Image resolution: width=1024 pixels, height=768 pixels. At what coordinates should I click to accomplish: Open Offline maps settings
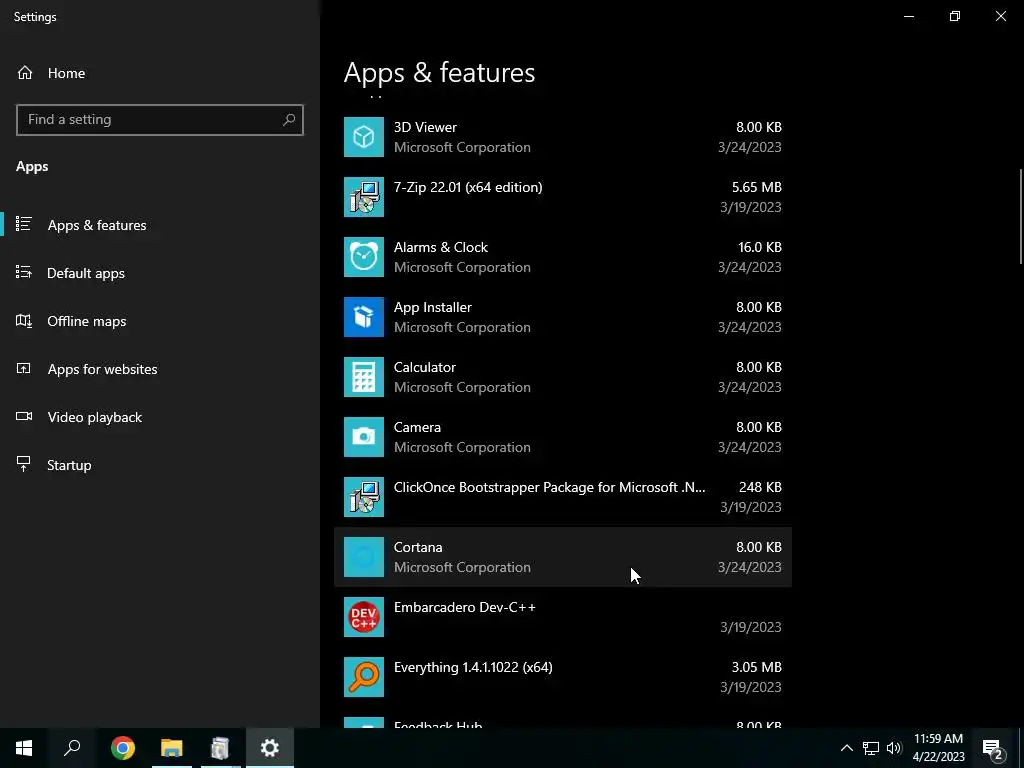coord(160,321)
